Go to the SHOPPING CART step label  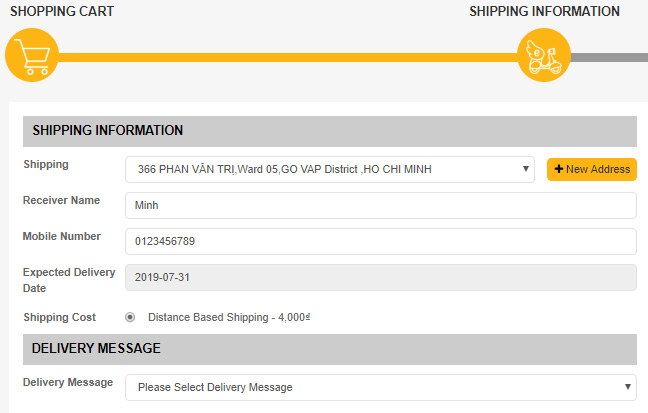[62, 11]
